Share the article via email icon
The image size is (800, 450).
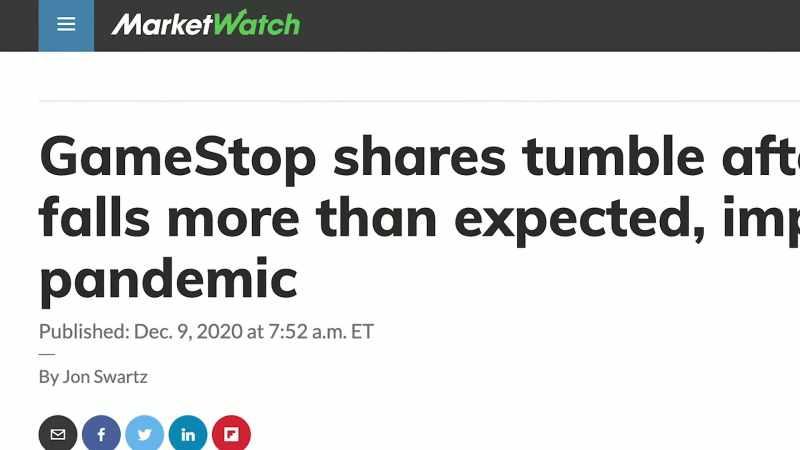(x=58, y=434)
